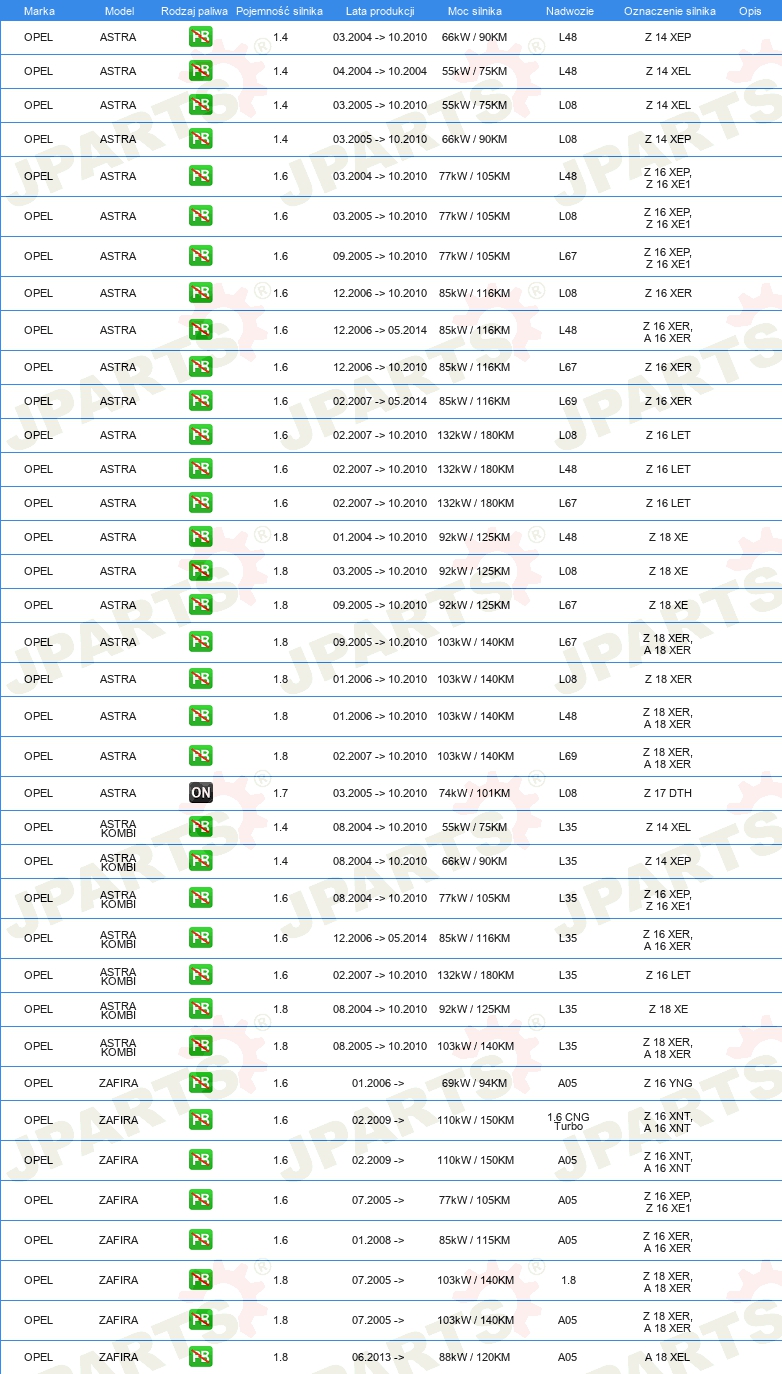This screenshot has width=782, height=1374.
Task: Click the Marka column header
Action: [39, 11]
